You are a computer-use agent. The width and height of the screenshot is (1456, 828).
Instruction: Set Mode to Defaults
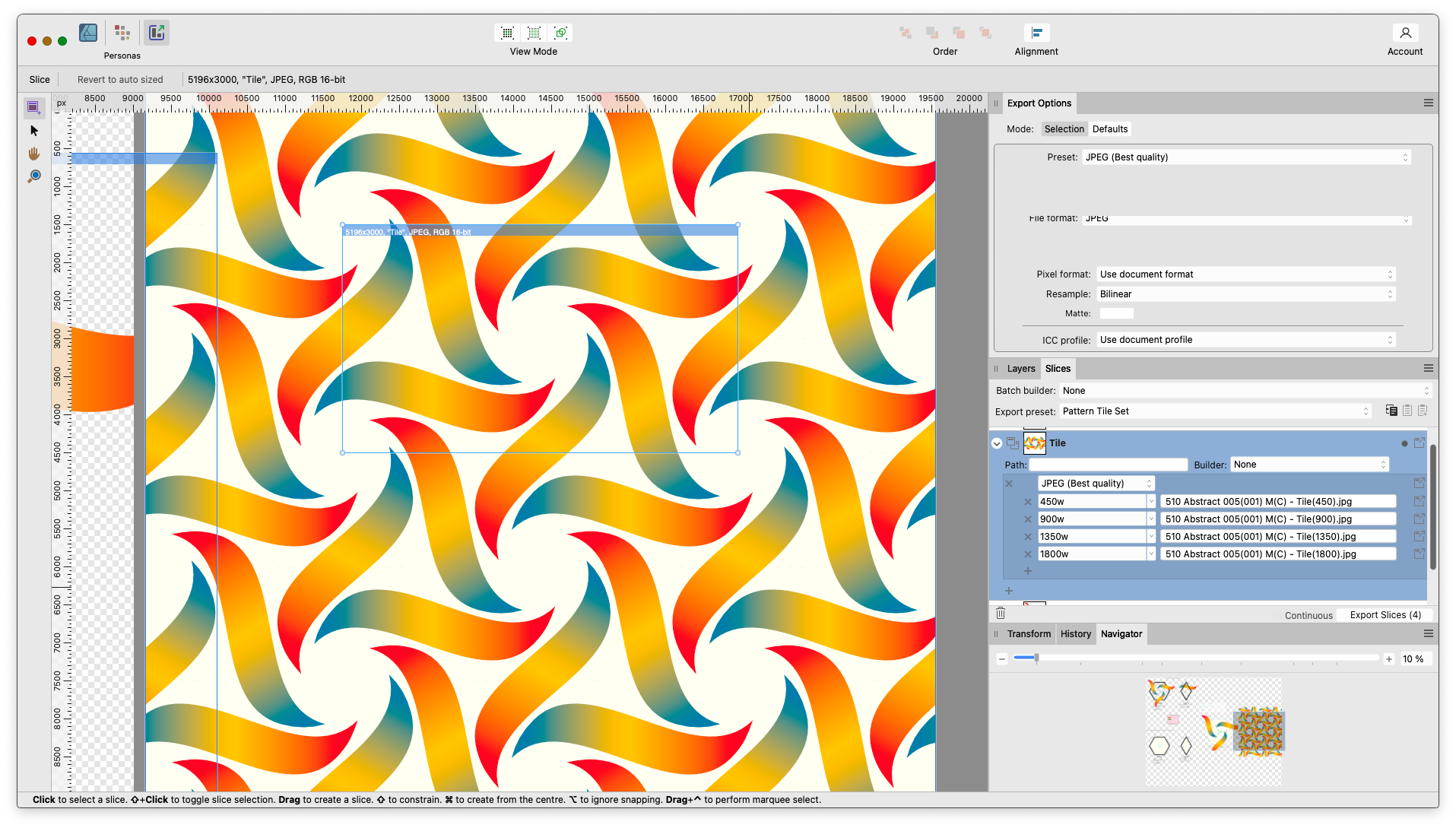1110,129
